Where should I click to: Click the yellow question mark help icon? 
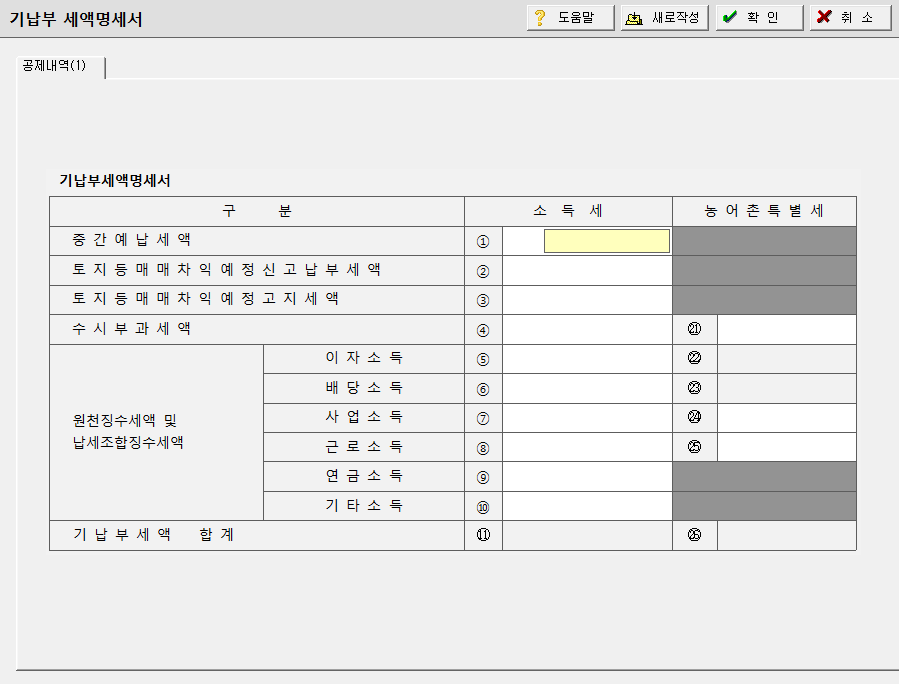pos(540,18)
